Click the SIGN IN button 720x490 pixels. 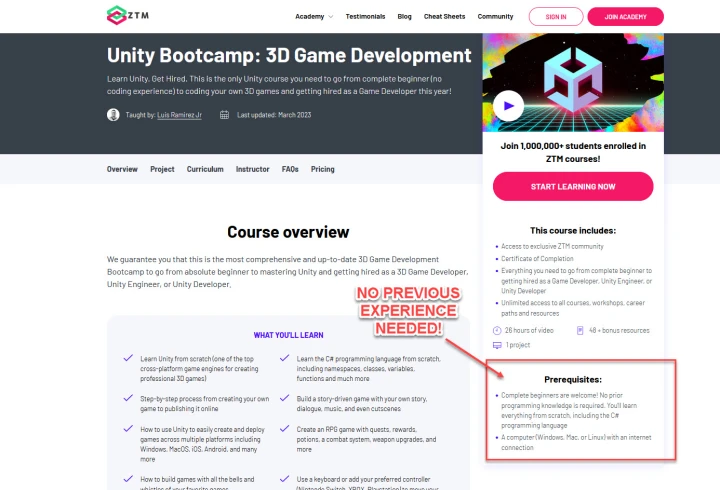[x=556, y=17]
